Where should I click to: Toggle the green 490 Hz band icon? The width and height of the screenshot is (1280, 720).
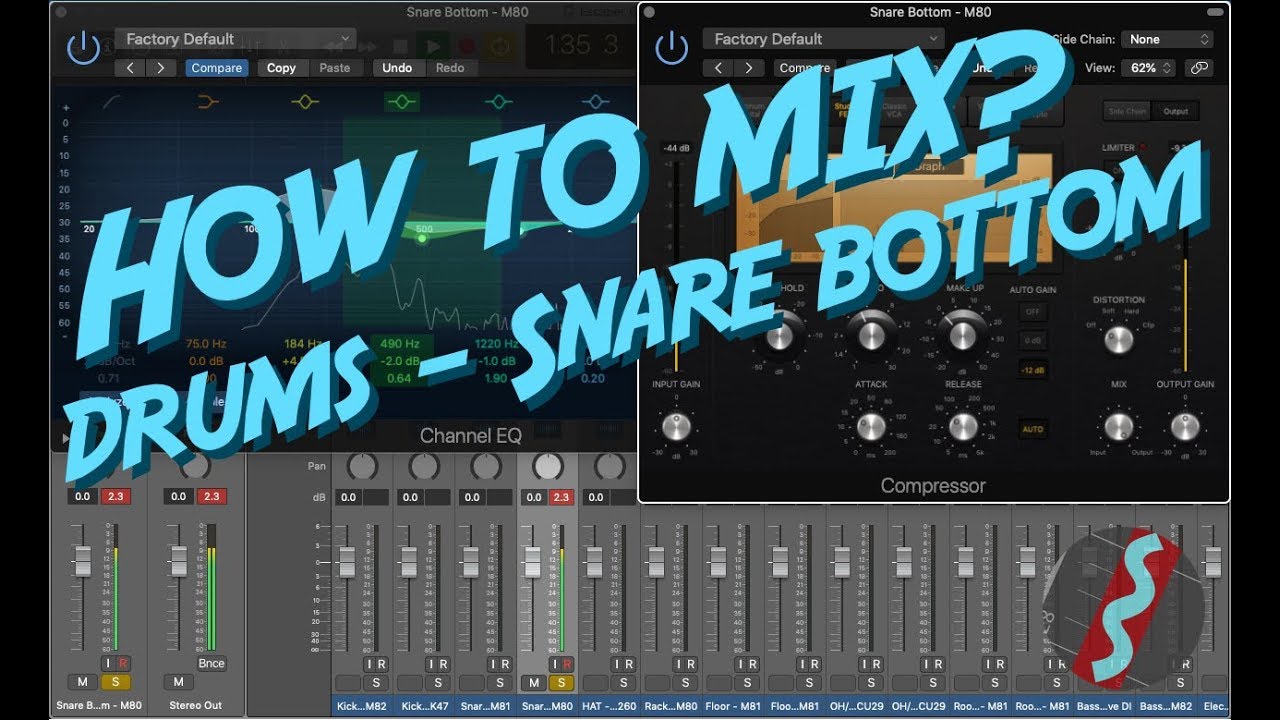pyautogui.click(x=401, y=101)
